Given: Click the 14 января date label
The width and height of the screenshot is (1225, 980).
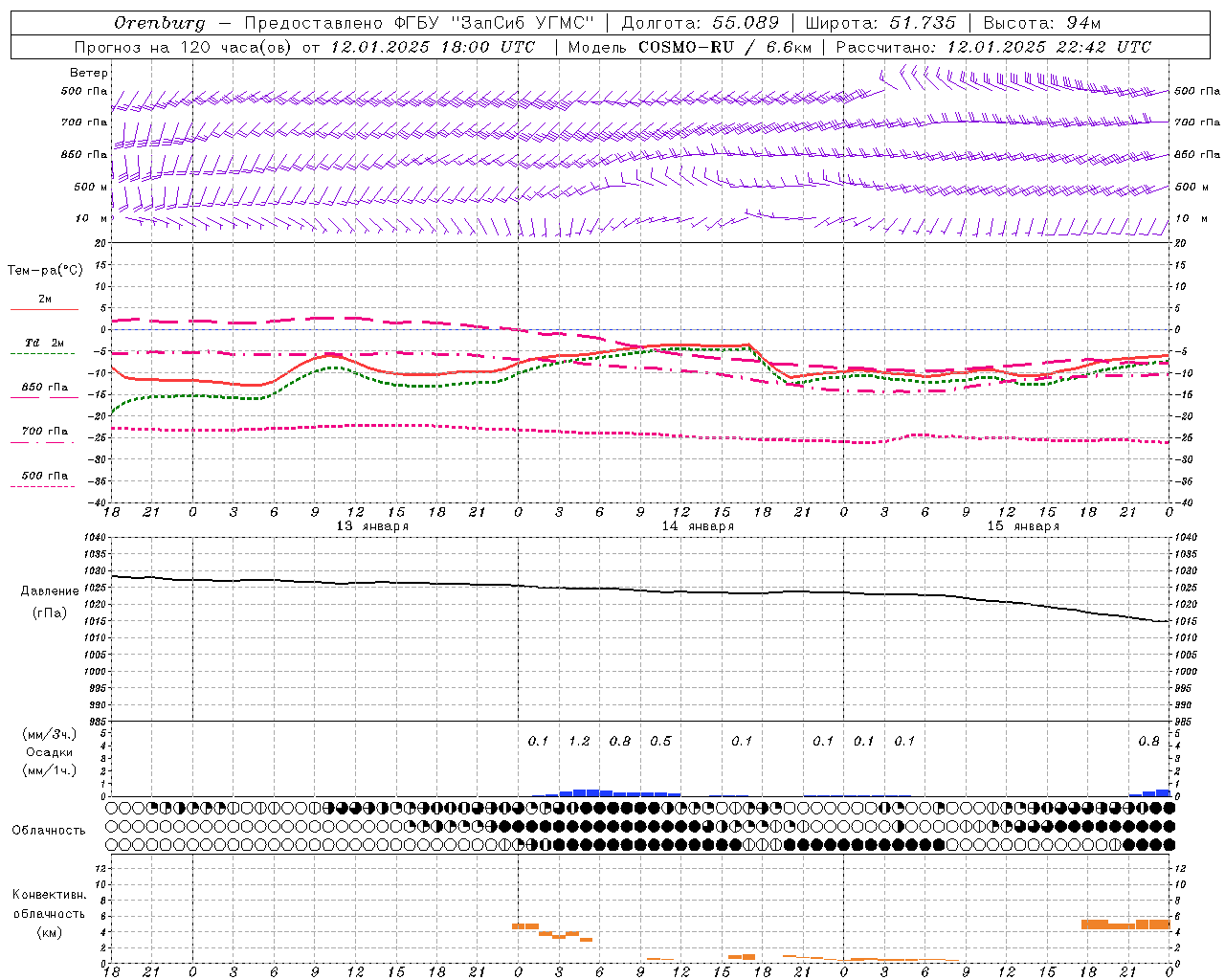Looking at the screenshot, I should tap(698, 526).
